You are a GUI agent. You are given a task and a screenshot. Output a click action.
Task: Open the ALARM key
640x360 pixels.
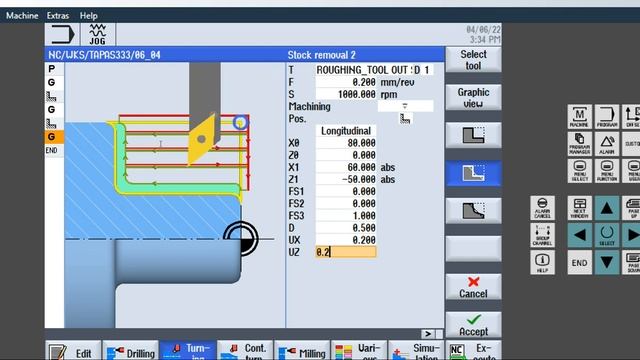(607, 144)
